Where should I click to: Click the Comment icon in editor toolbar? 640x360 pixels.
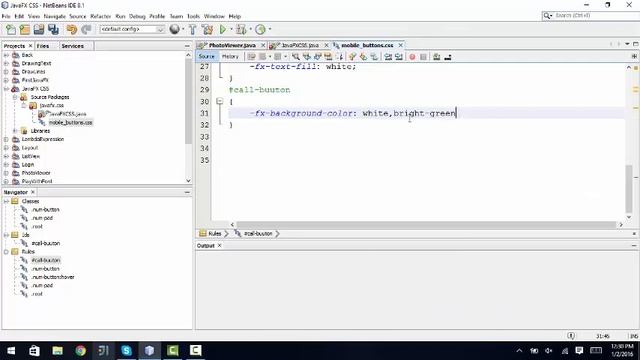(436, 57)
